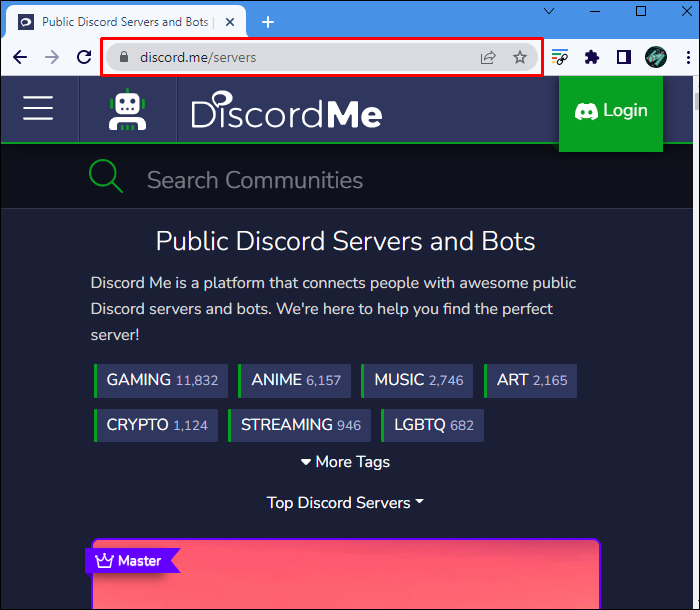Bookmark this page with star icon
700x610 pixels.
click(520, 57)
